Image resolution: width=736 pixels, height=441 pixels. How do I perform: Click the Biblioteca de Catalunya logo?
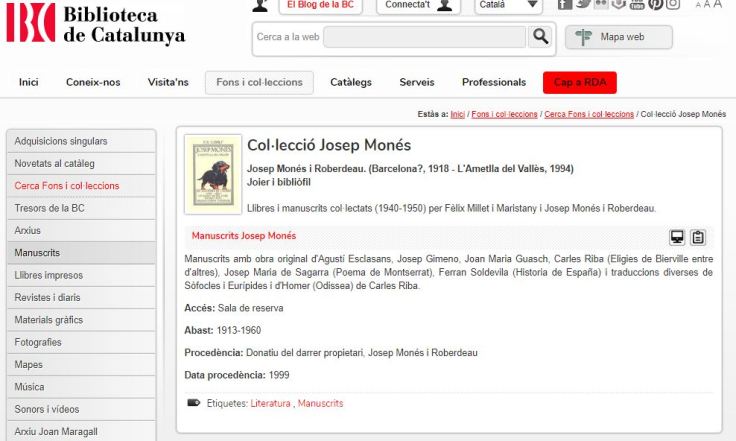(96, 25)
